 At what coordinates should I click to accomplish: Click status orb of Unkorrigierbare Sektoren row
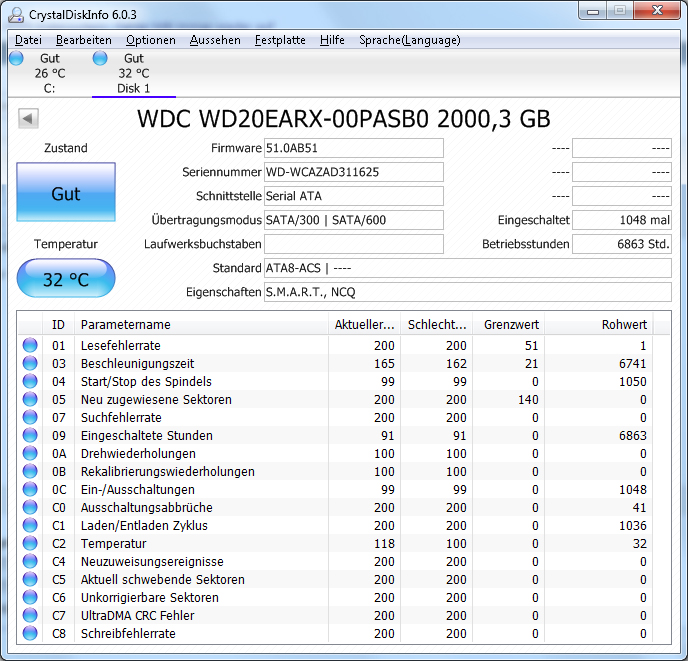pyautogui.click(x=30, y=597)
